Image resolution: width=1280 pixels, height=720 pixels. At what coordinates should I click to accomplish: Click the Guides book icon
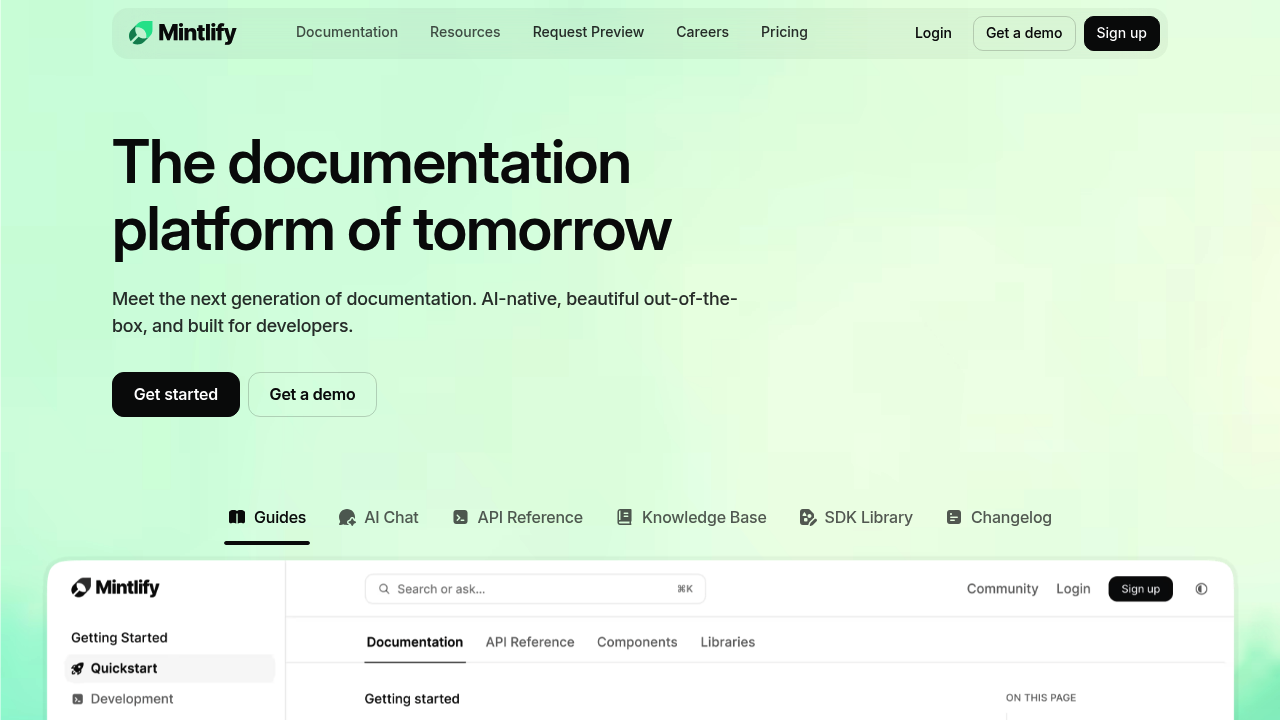point(237,517)
